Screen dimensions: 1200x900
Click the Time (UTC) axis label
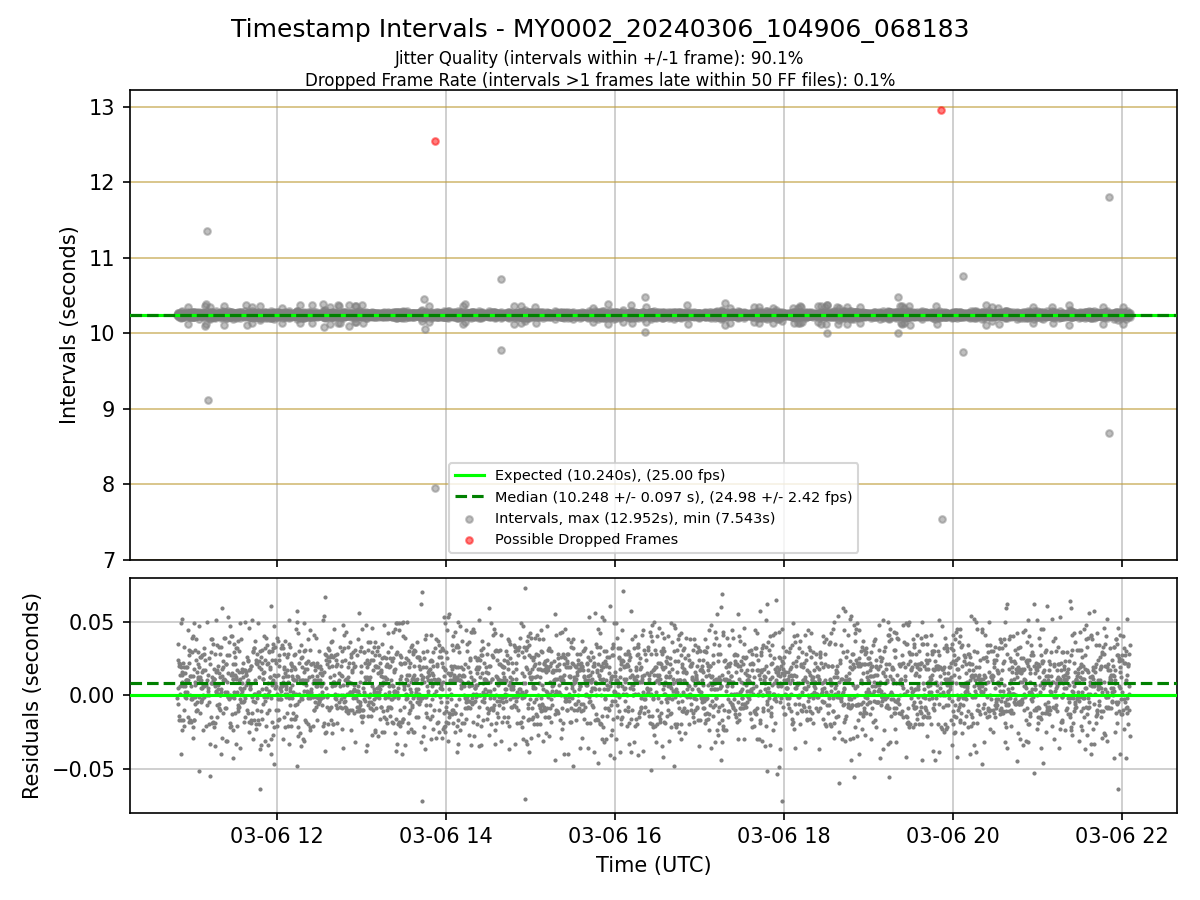point(653,865)
